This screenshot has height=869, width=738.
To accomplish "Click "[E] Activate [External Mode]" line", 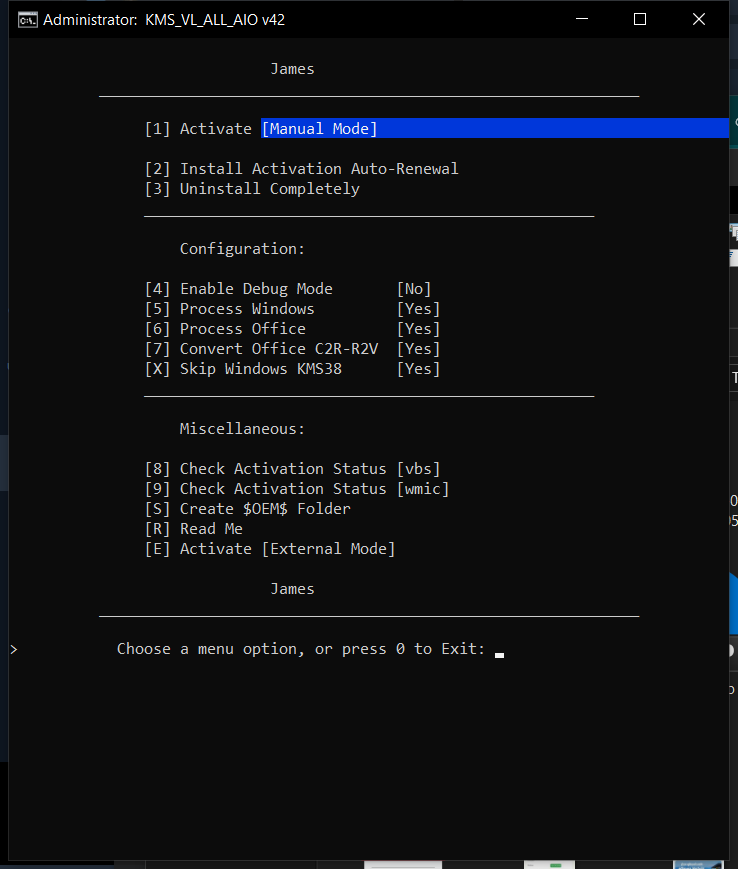I will pyautogui.click(x=270, y=549).
